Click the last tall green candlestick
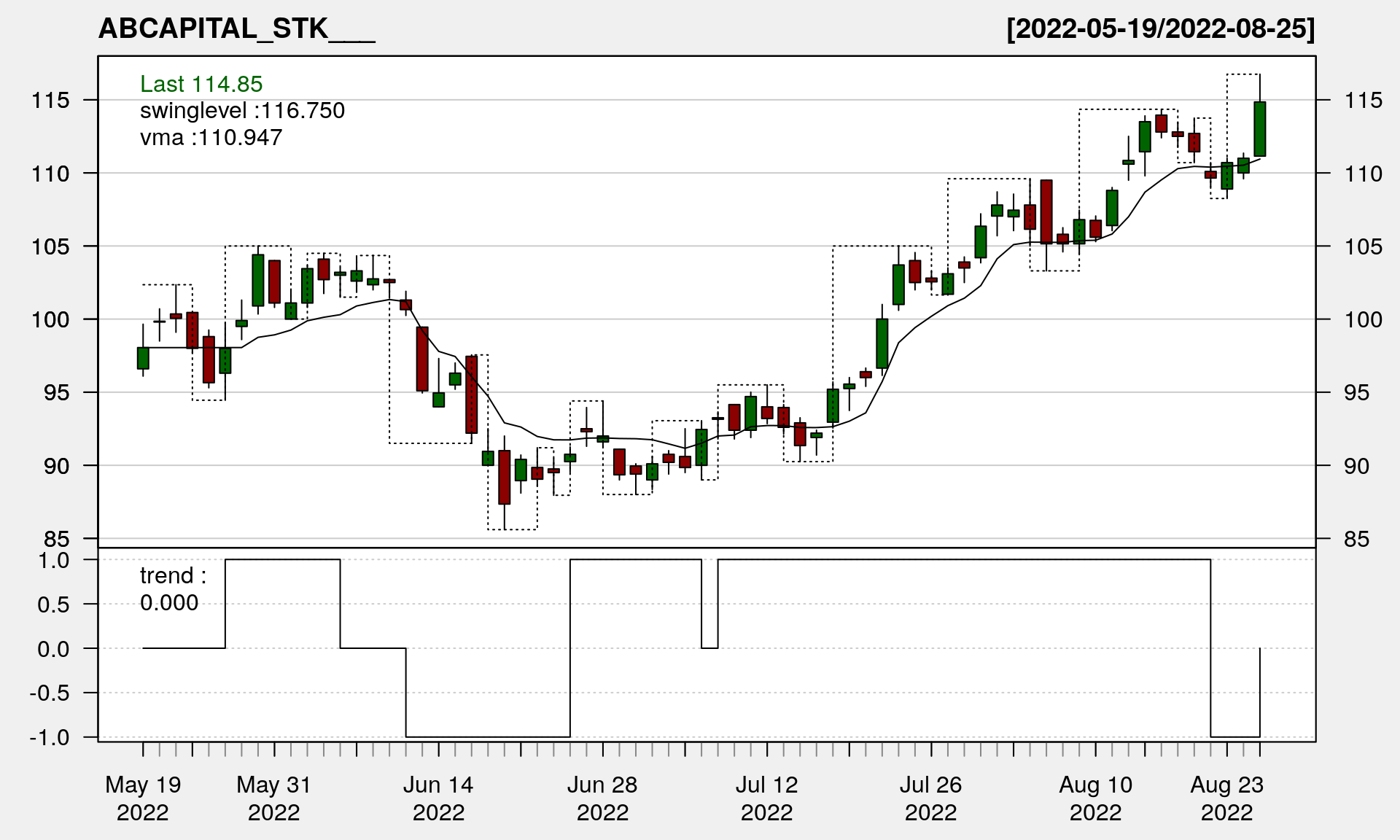The image size is (1400, 840). click(x=1259, y=129)
